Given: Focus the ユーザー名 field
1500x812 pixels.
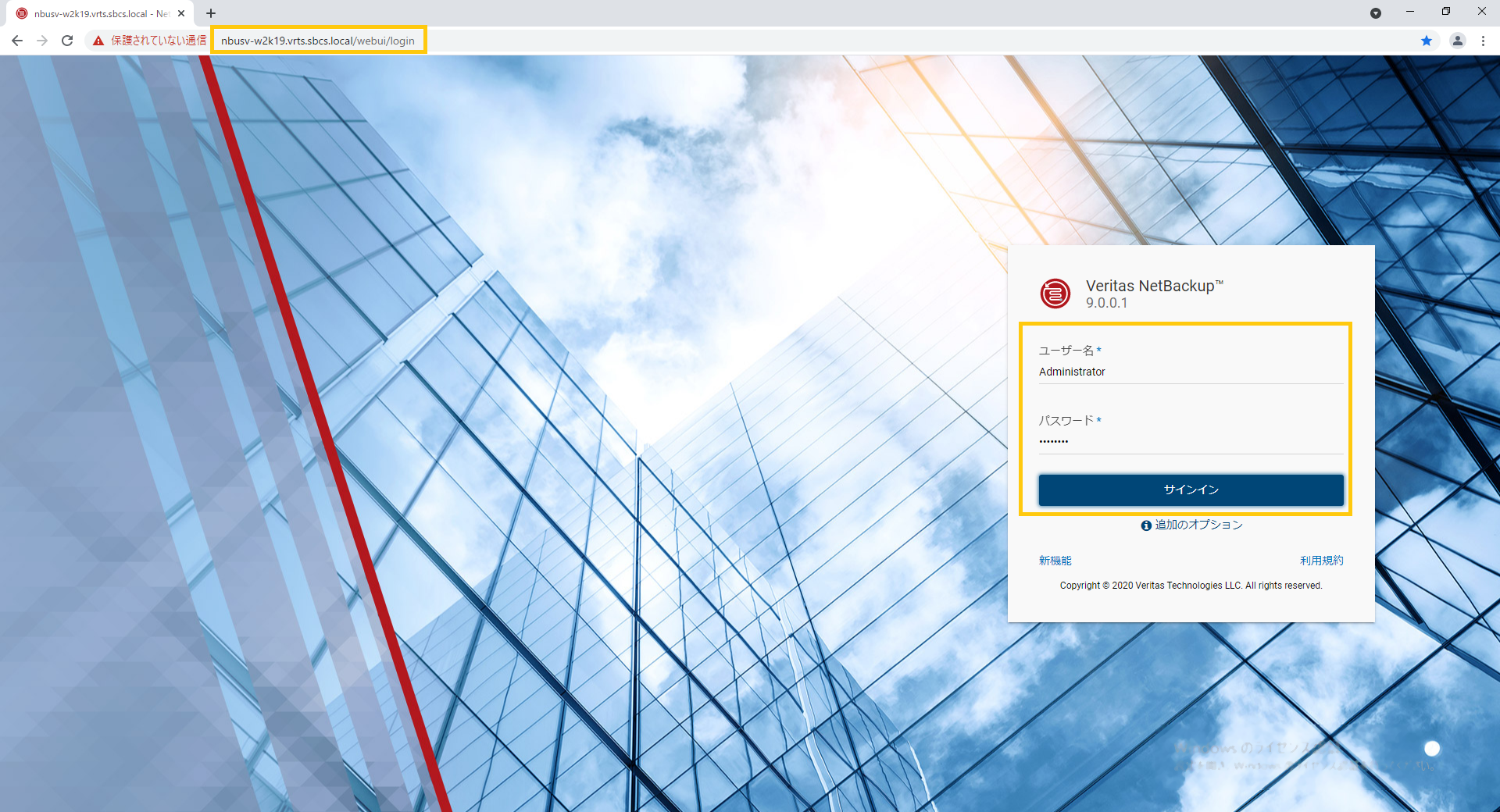Looking at the screenshot, I should coord(1191,372).
